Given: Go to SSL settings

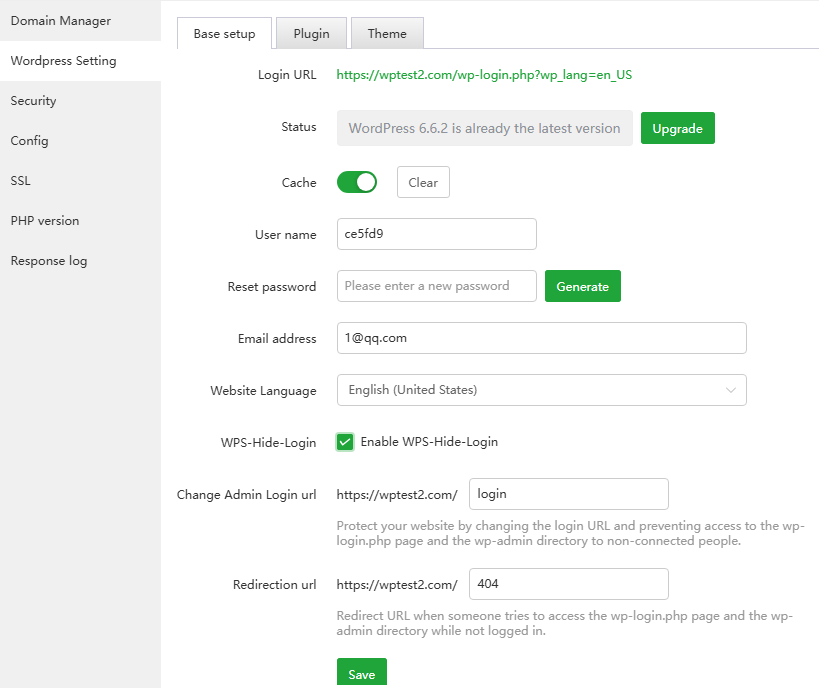Looking at the screenshot, I should point(21,181).
